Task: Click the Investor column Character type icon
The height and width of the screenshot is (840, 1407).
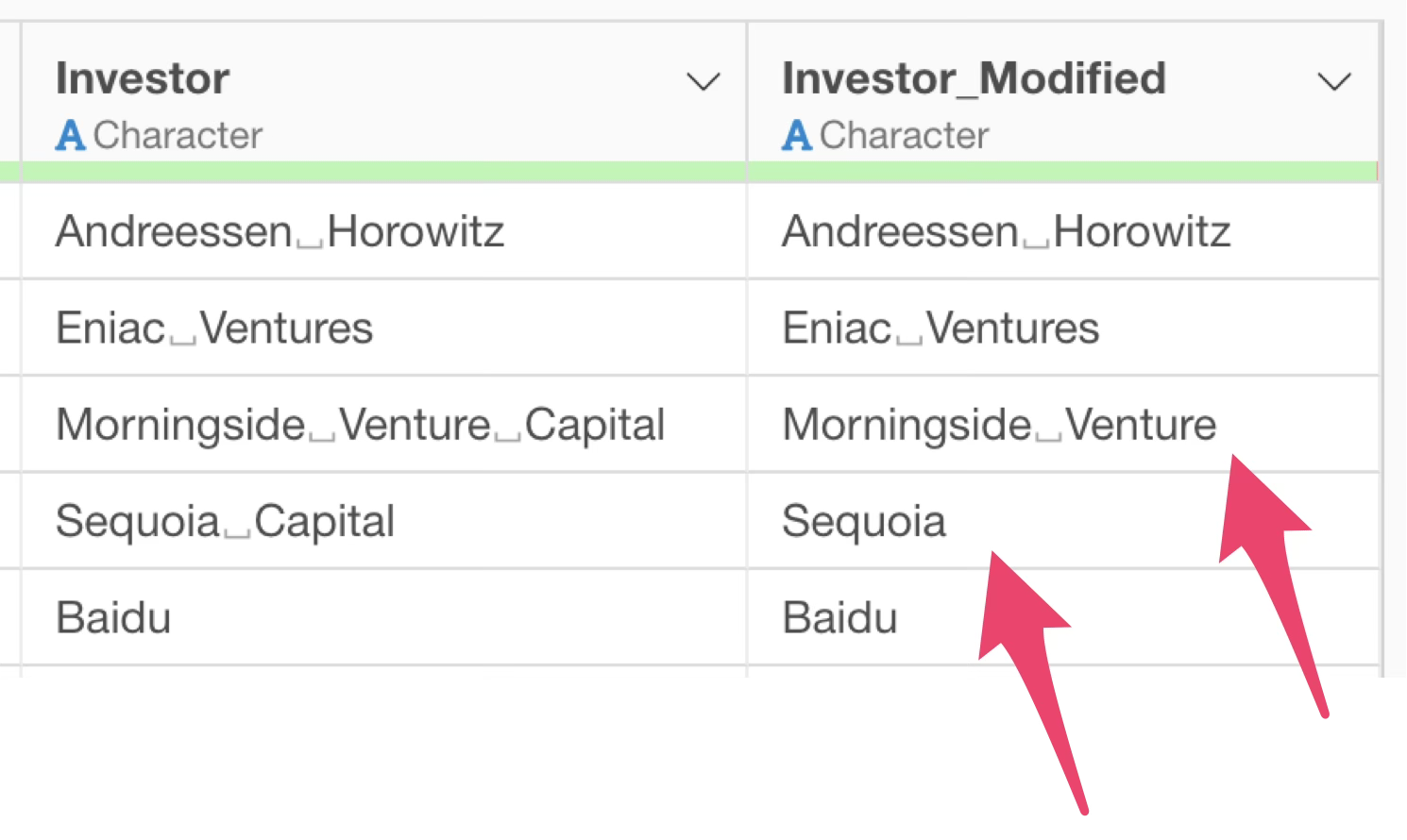Action: [x=70, y=136]
